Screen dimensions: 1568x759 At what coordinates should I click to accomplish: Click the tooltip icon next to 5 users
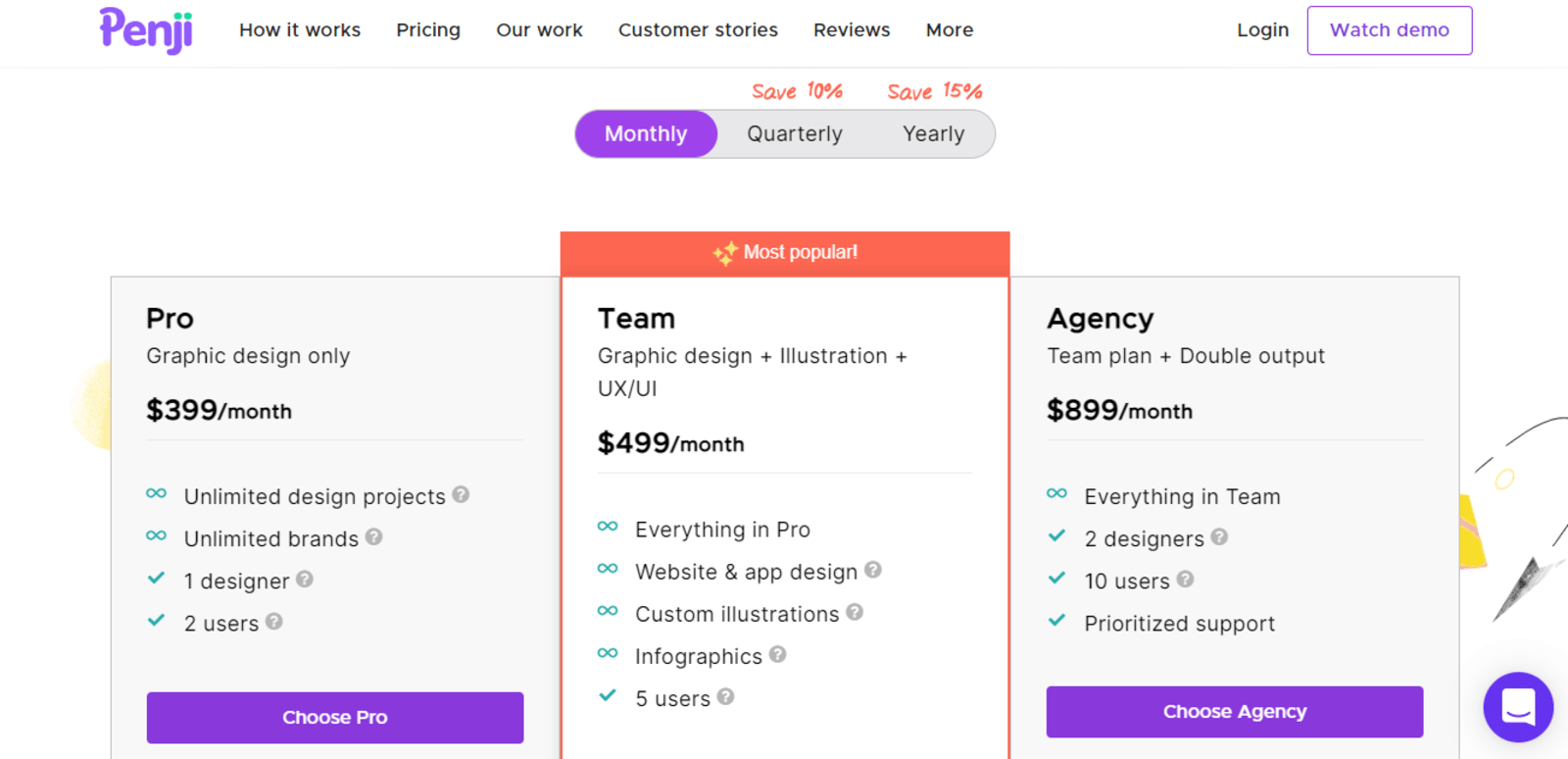[725, 697]
